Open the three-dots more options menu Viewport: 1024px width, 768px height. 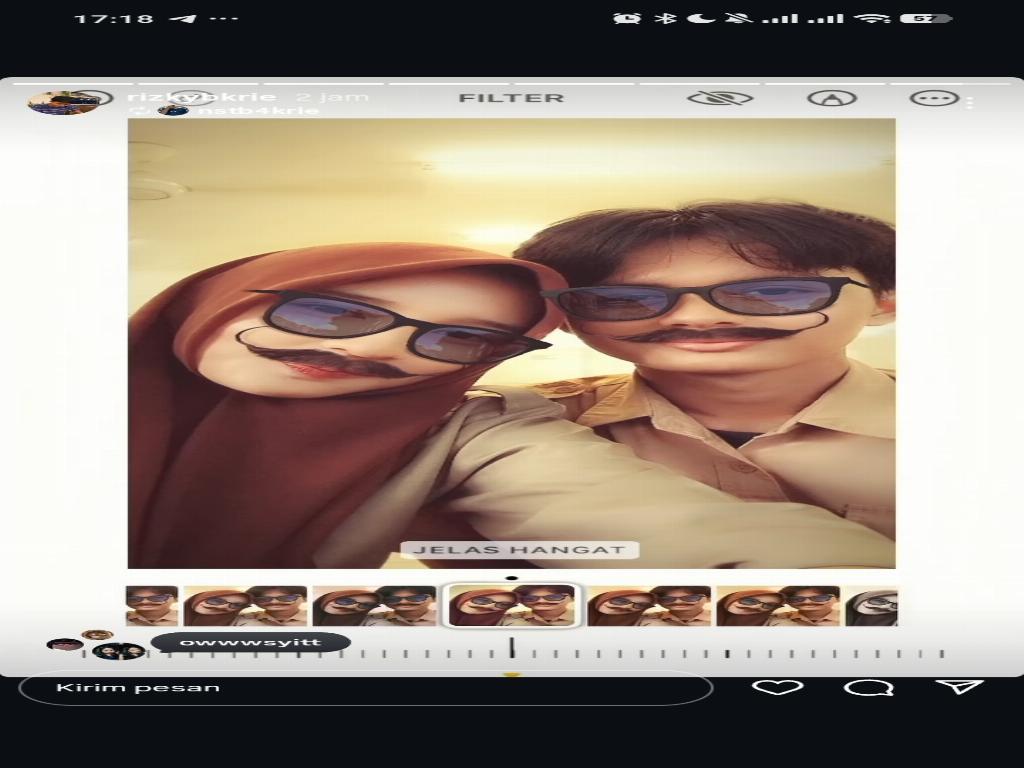pyautogui.click(x=934, y=98)
